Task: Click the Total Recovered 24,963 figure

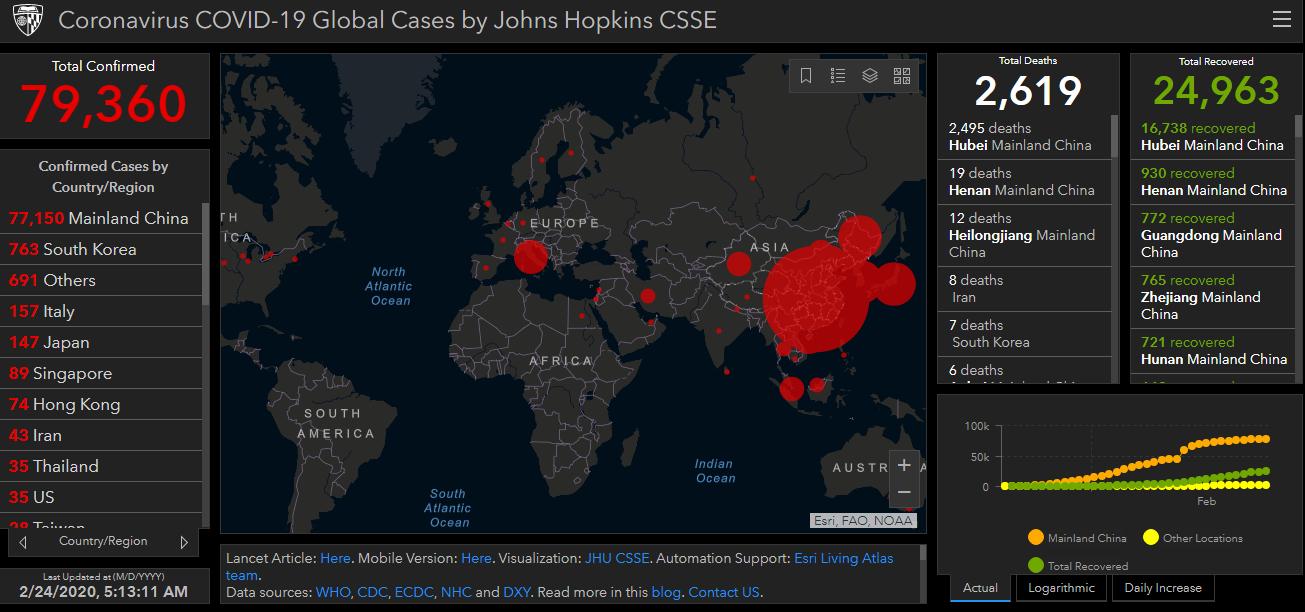Action: pos(1216,91)
